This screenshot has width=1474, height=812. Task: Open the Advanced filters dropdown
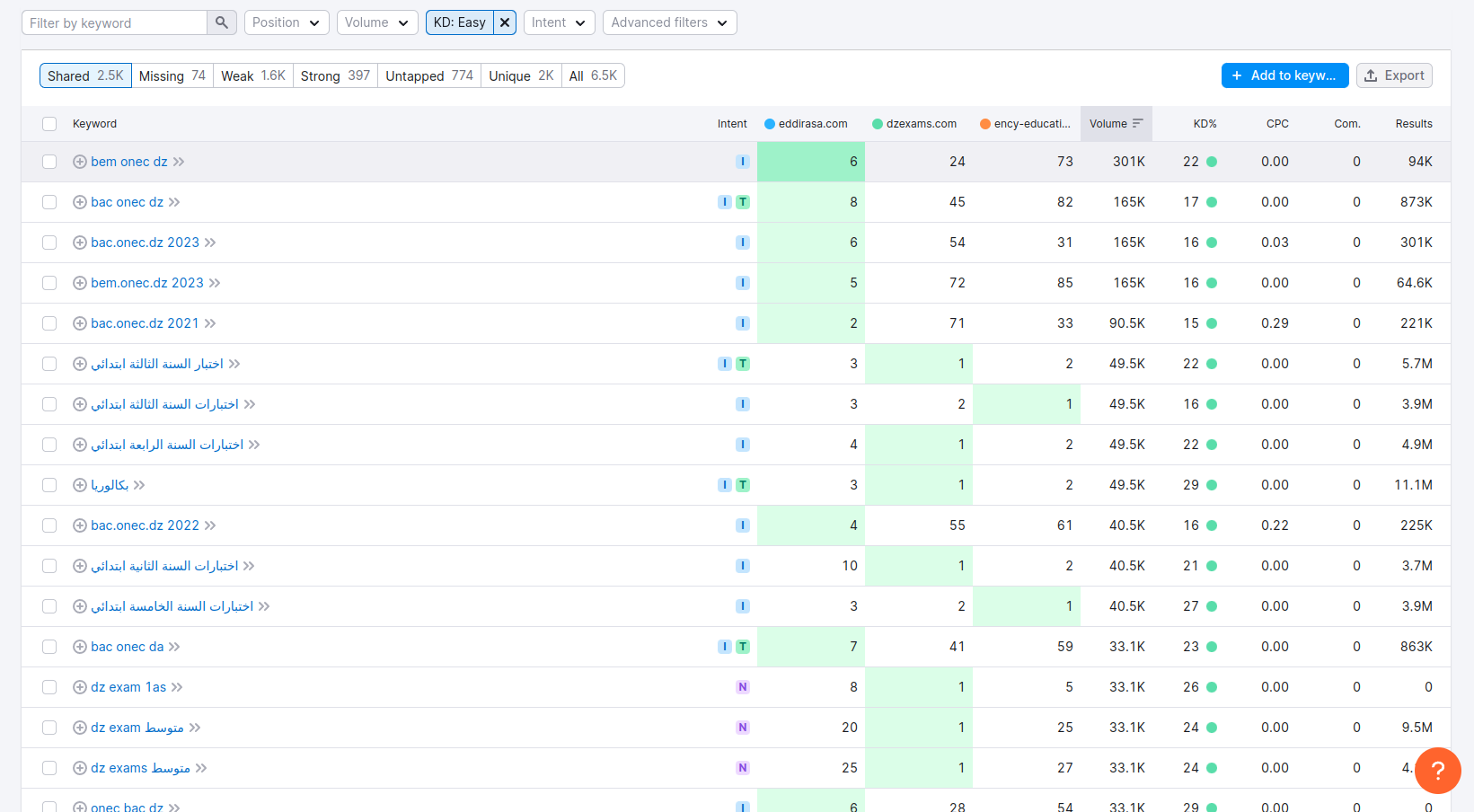coord(669,22)
